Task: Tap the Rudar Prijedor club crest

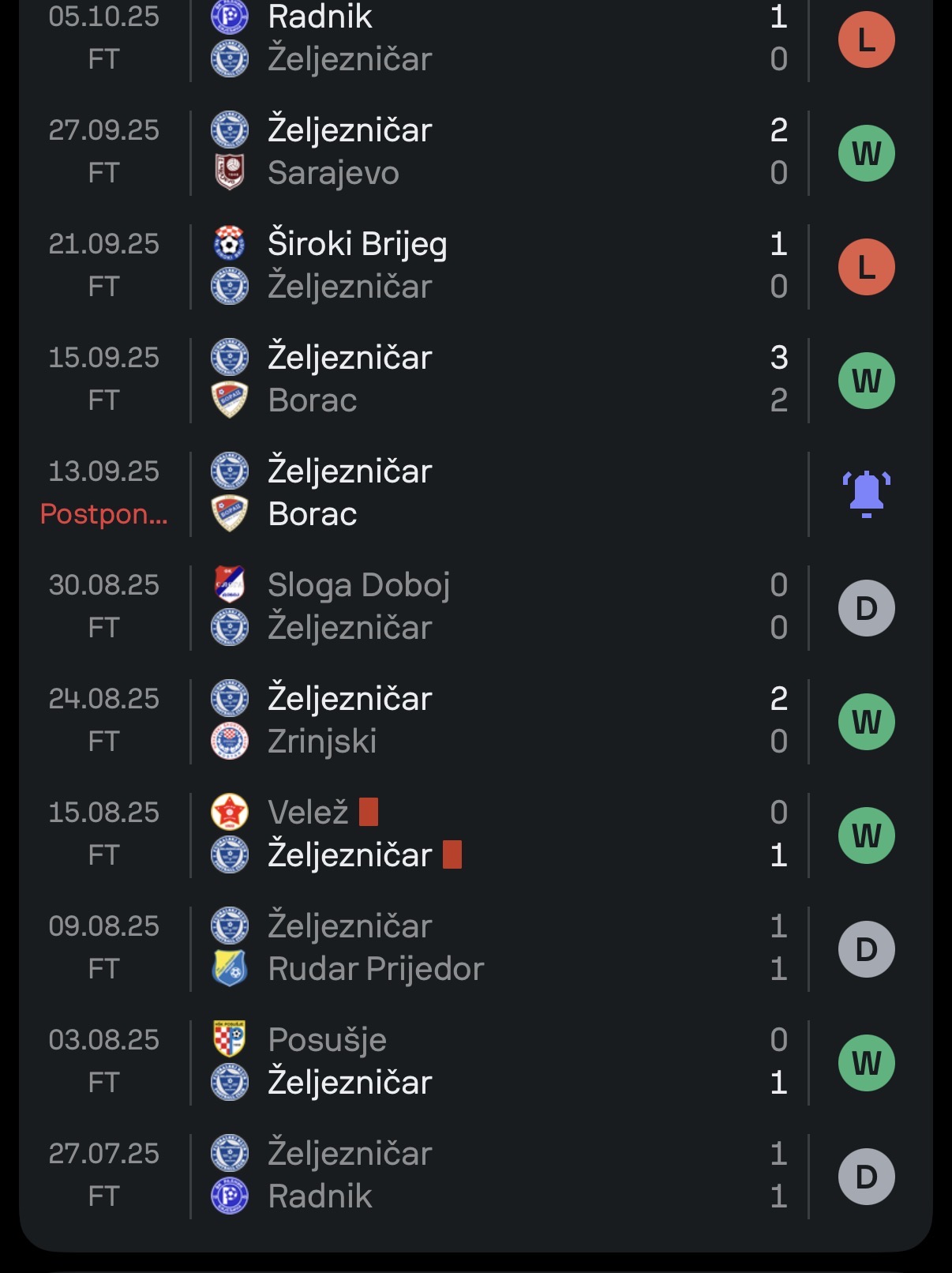Action: [230, 968]
